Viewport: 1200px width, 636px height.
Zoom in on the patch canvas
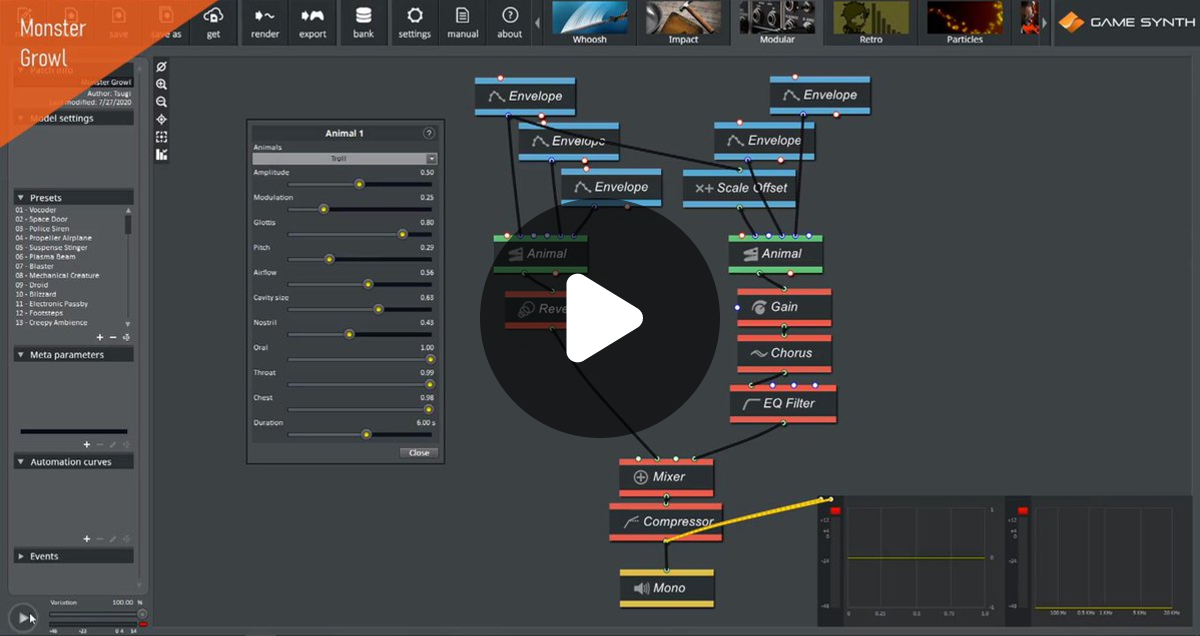click(162, 85)
